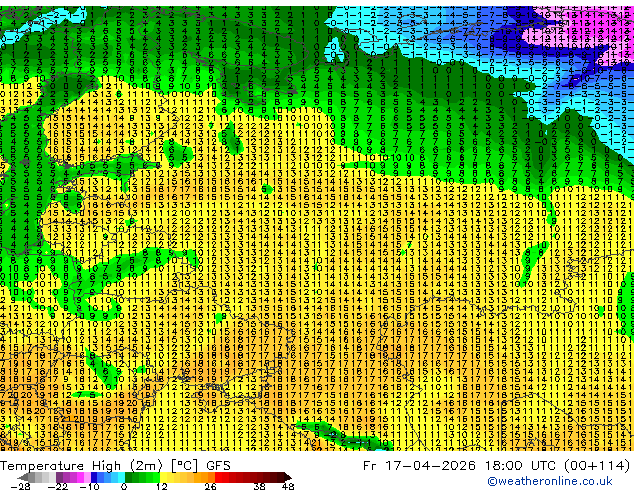Click the '48' label on the color scale

[288, 486]
